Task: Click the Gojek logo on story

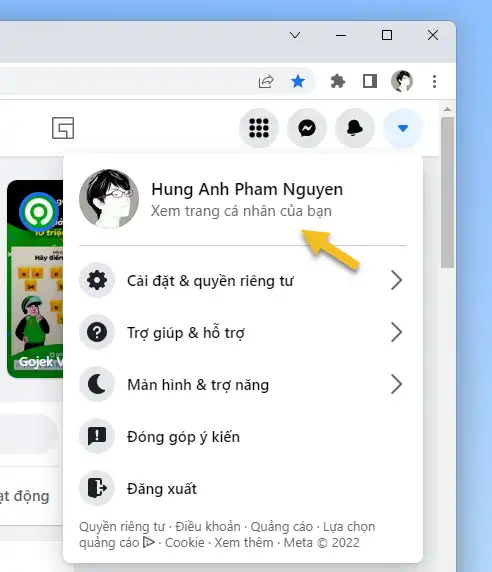Action: click(x=39, y=211)
